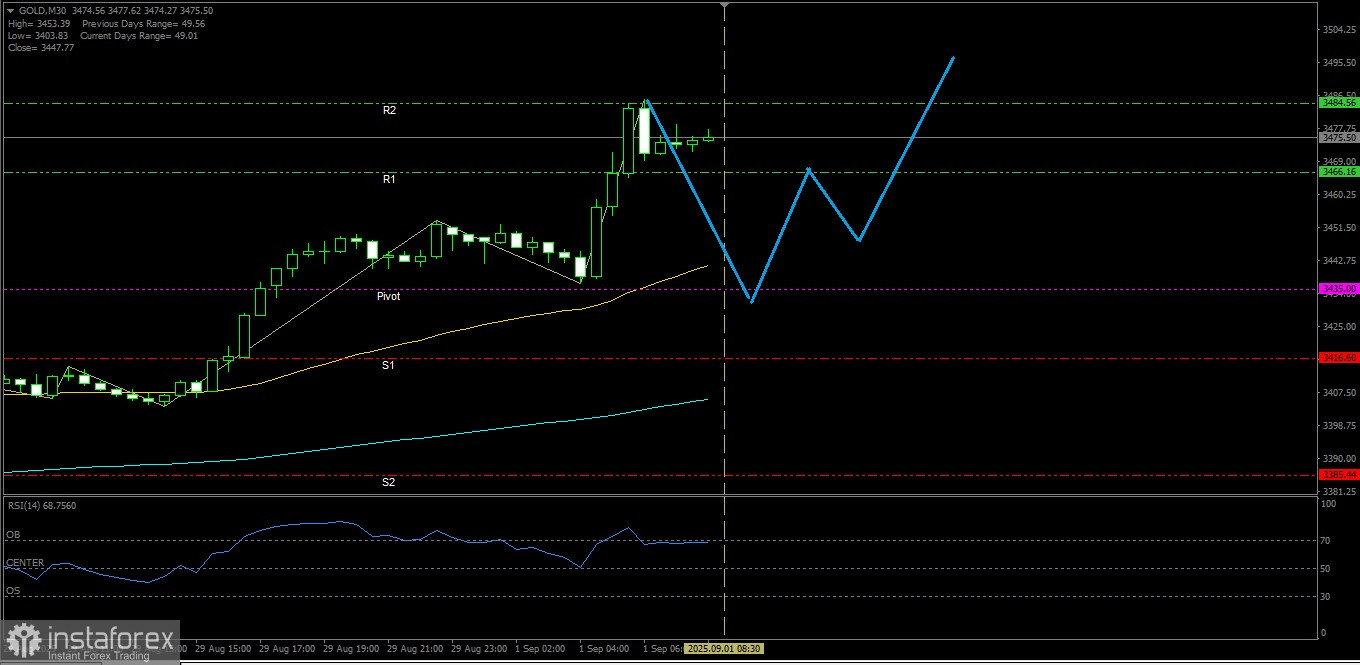
Task: Select the OB level label in RSI panel
Action: coord(13,535)
